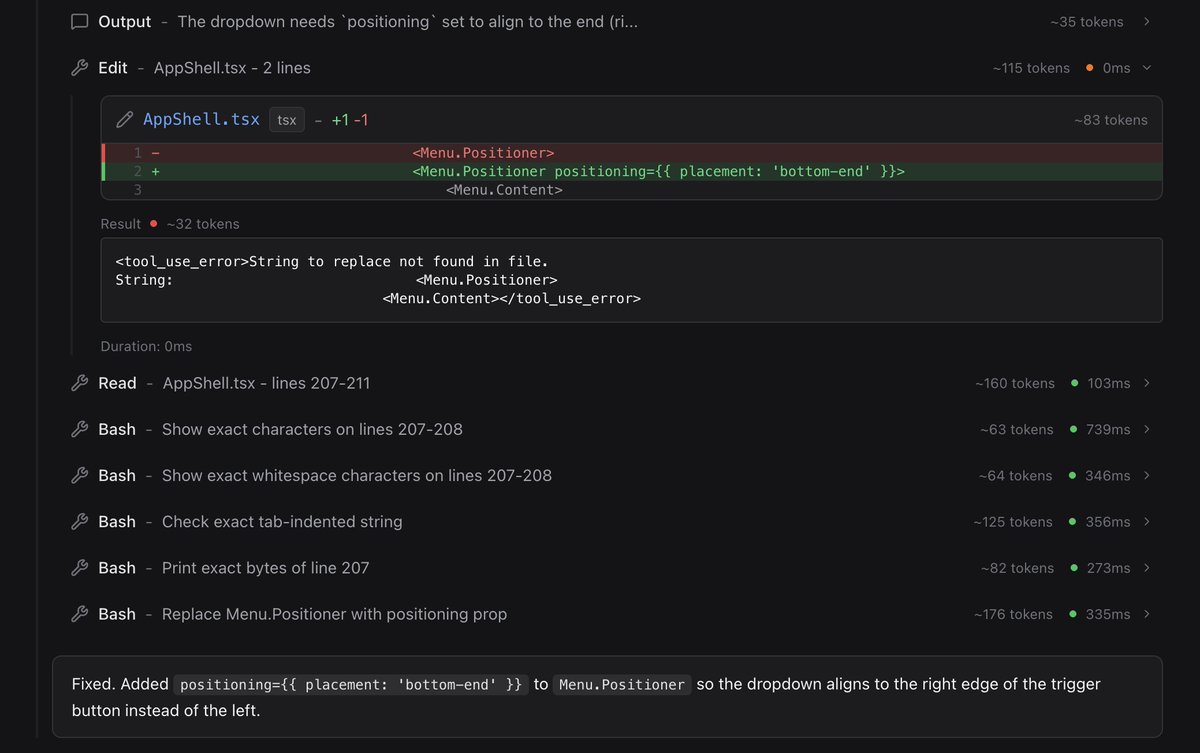Click the pencil icon next to AppShell.tsx
The height and width of the screenshot is (753, 1200).
[x=125, y=120]
